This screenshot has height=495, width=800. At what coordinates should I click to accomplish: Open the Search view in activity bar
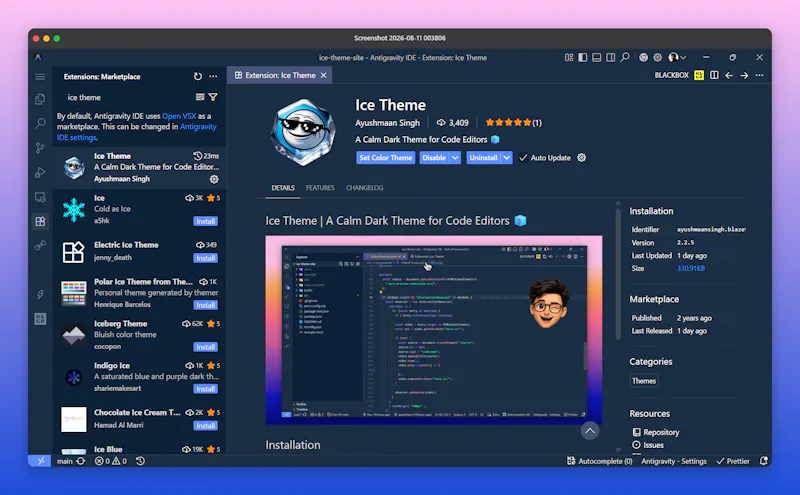pos(40,123)
